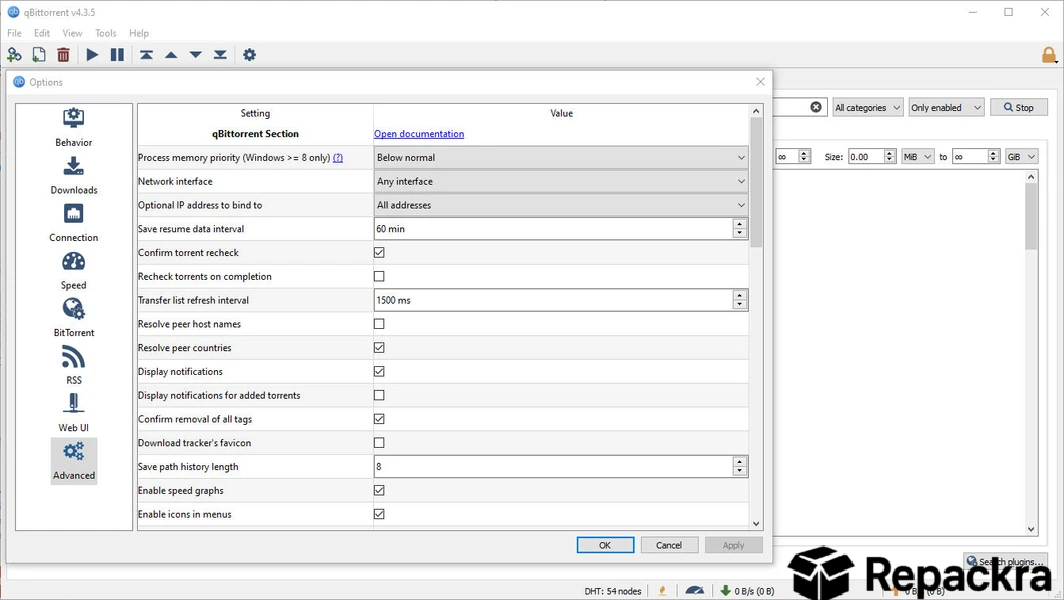Uncheck Confirm removal of all tags
Screen dimensions: 1064x600
pyautogui.click(x=379, y=419)
